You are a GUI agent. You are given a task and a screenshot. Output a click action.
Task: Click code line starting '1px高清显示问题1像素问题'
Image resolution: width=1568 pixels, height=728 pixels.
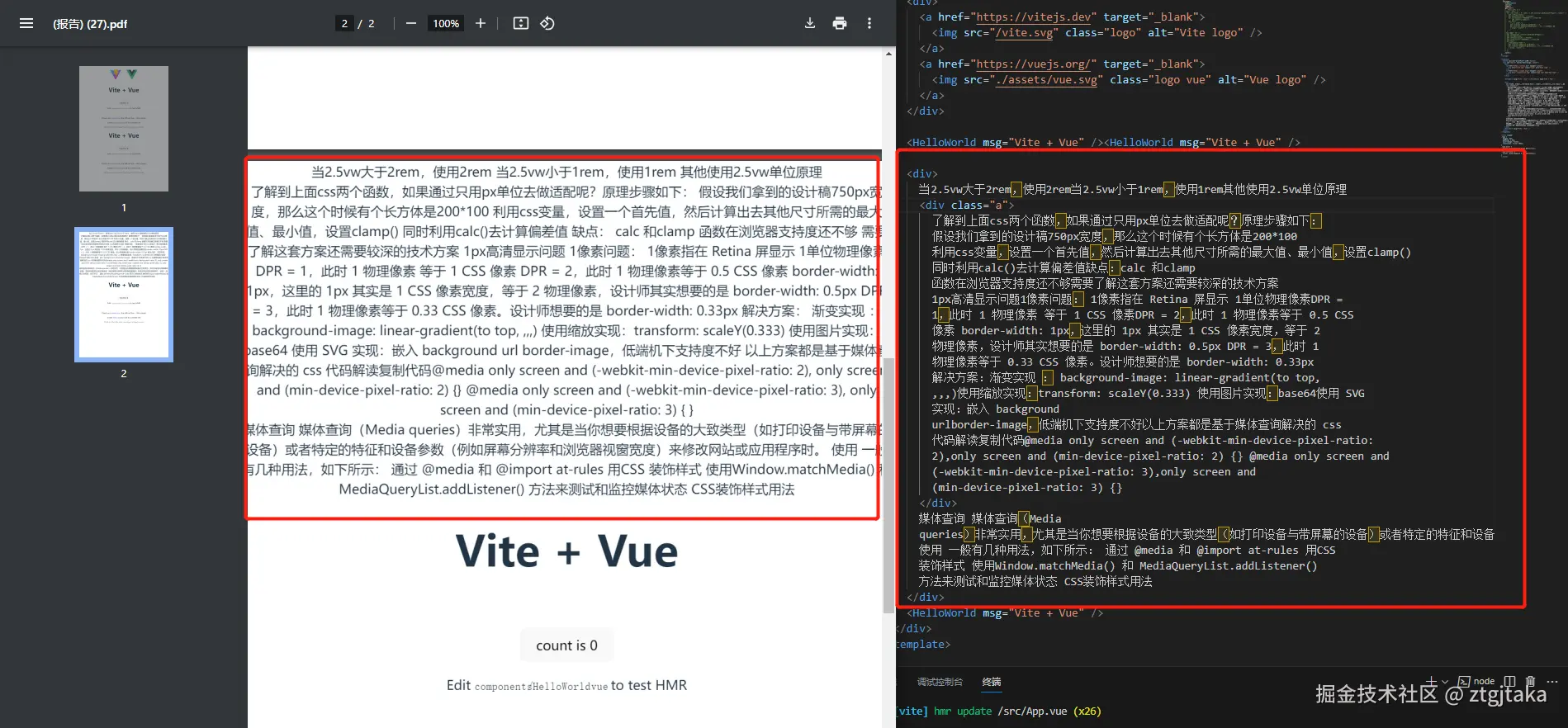(1137, 299)
